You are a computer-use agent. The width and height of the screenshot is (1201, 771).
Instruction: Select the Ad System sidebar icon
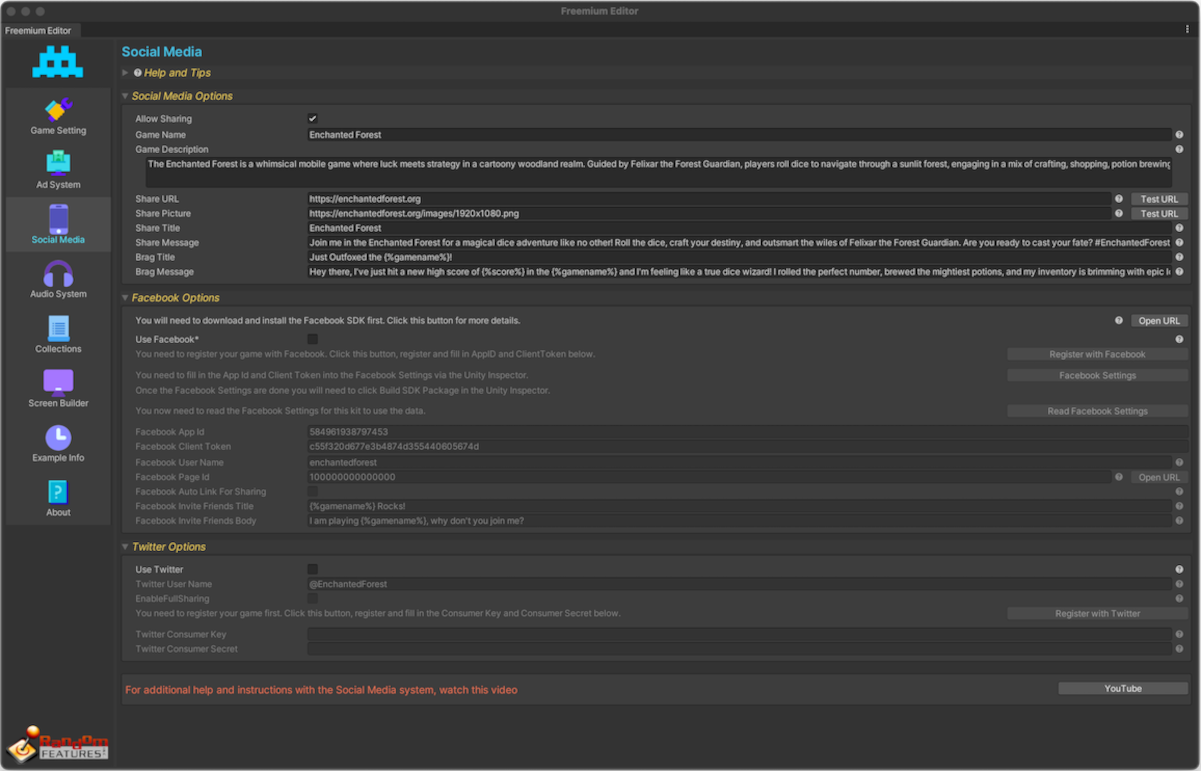58,163
